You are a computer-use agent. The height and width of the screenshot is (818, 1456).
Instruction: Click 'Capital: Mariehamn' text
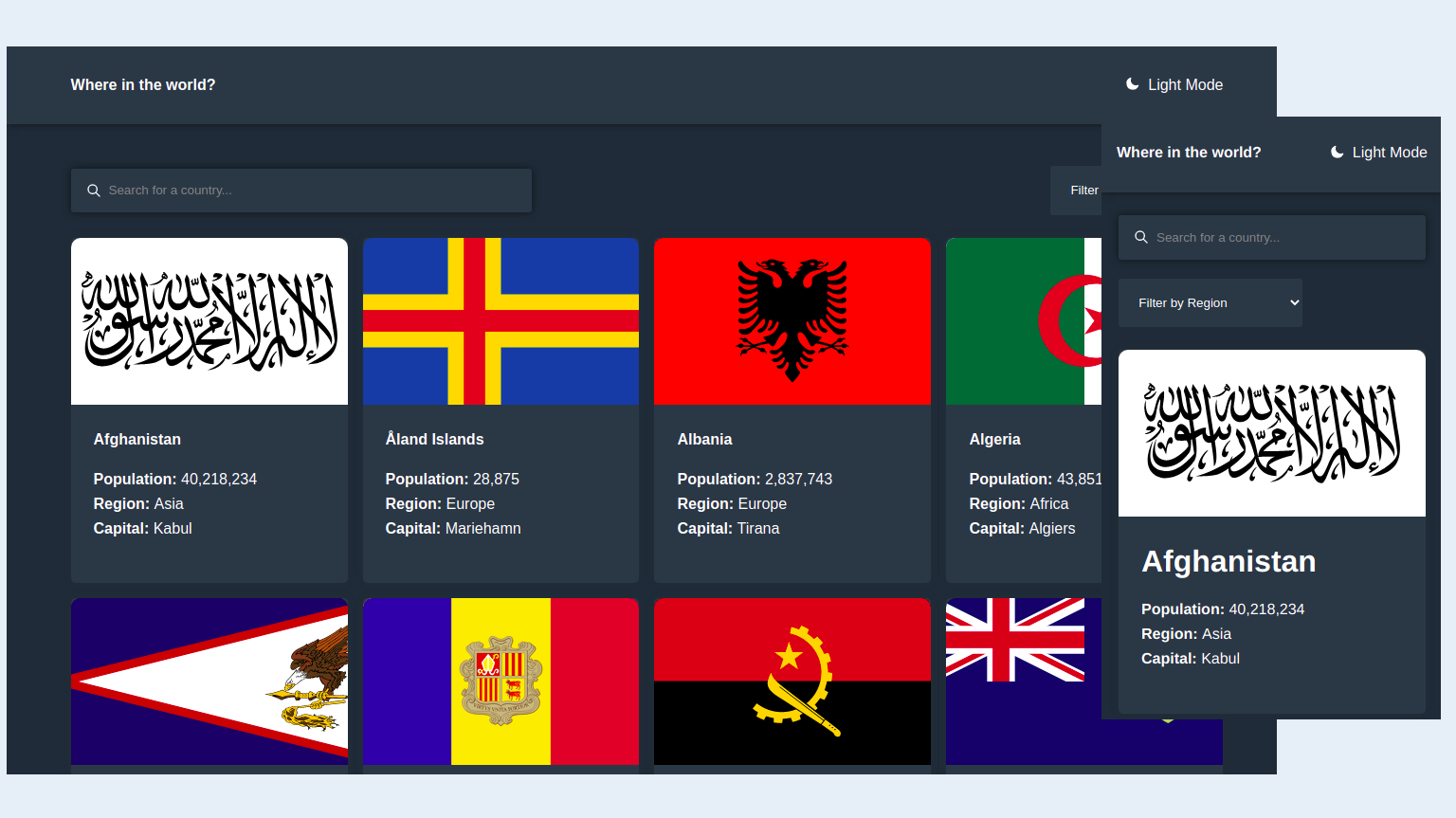click(x=453, y=529)
